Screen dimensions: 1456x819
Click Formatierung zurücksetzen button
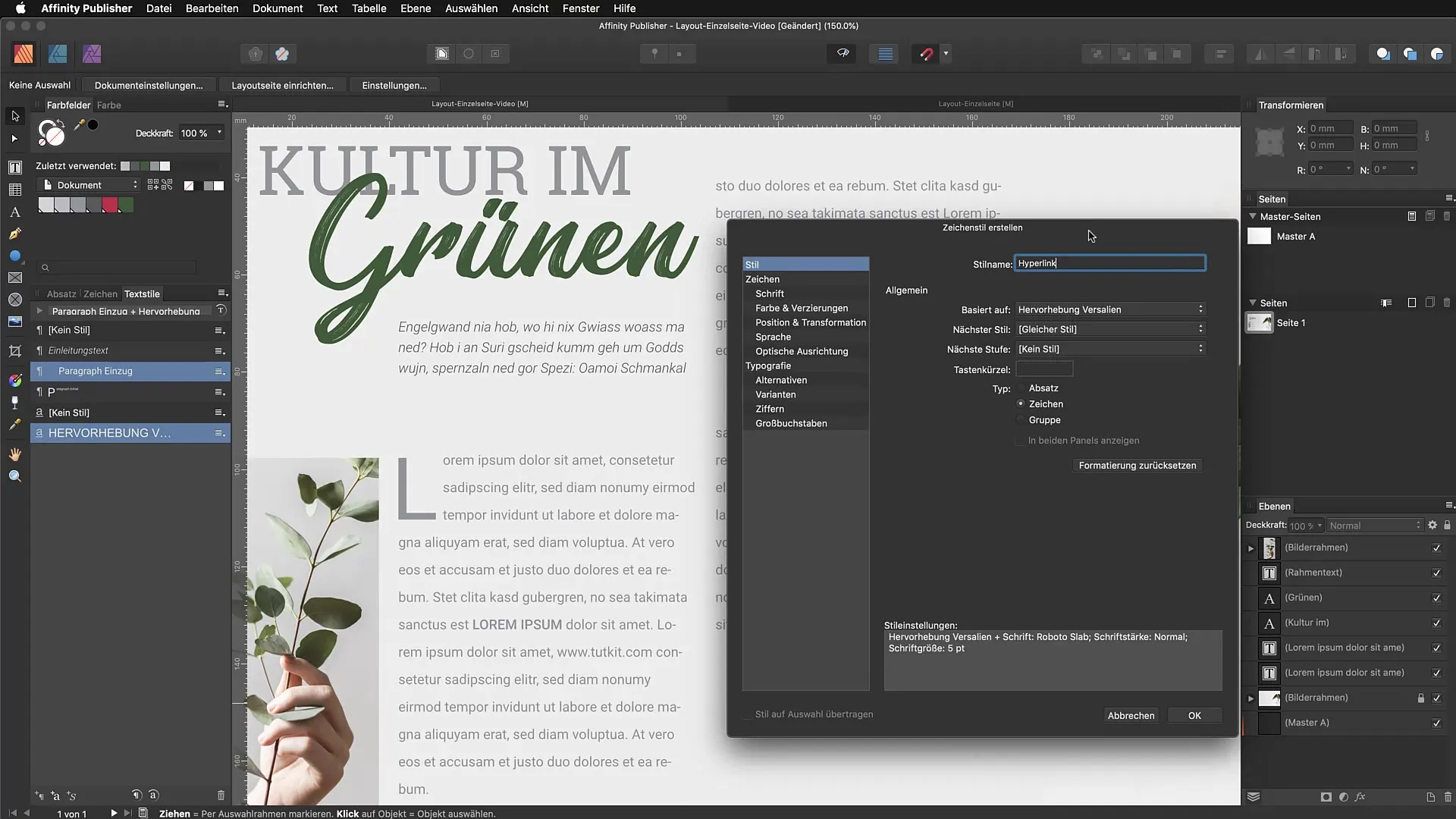click(x=1137, y=466)
